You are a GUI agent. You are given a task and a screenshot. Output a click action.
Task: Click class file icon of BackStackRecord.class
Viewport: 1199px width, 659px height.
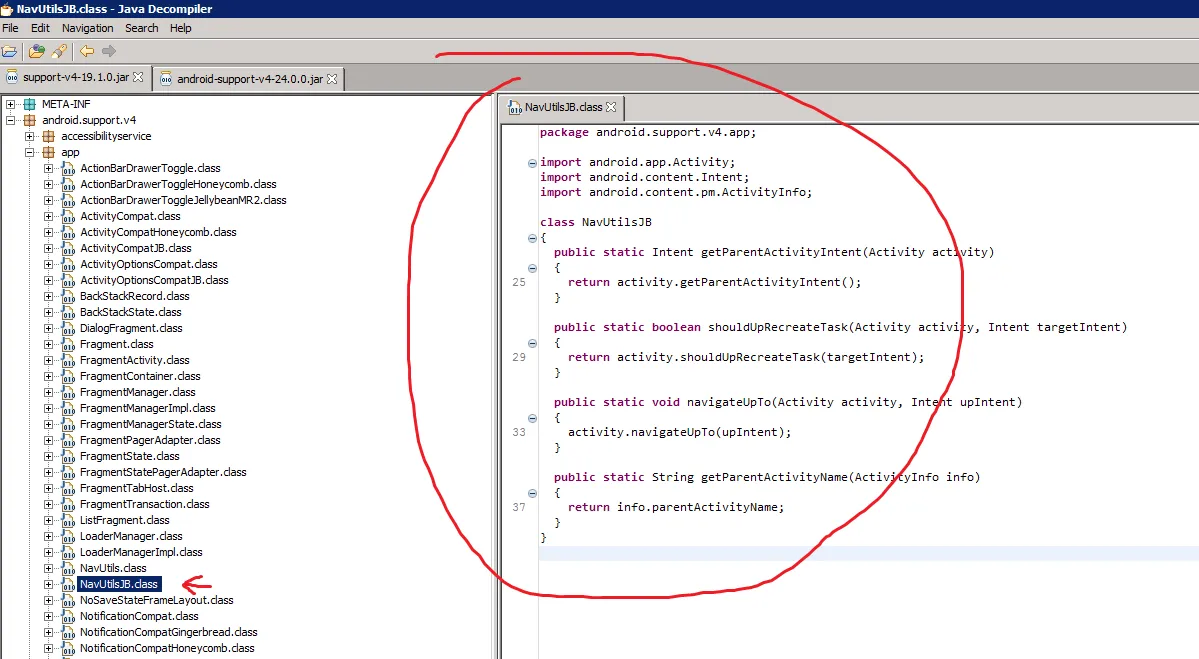(68, 297)
